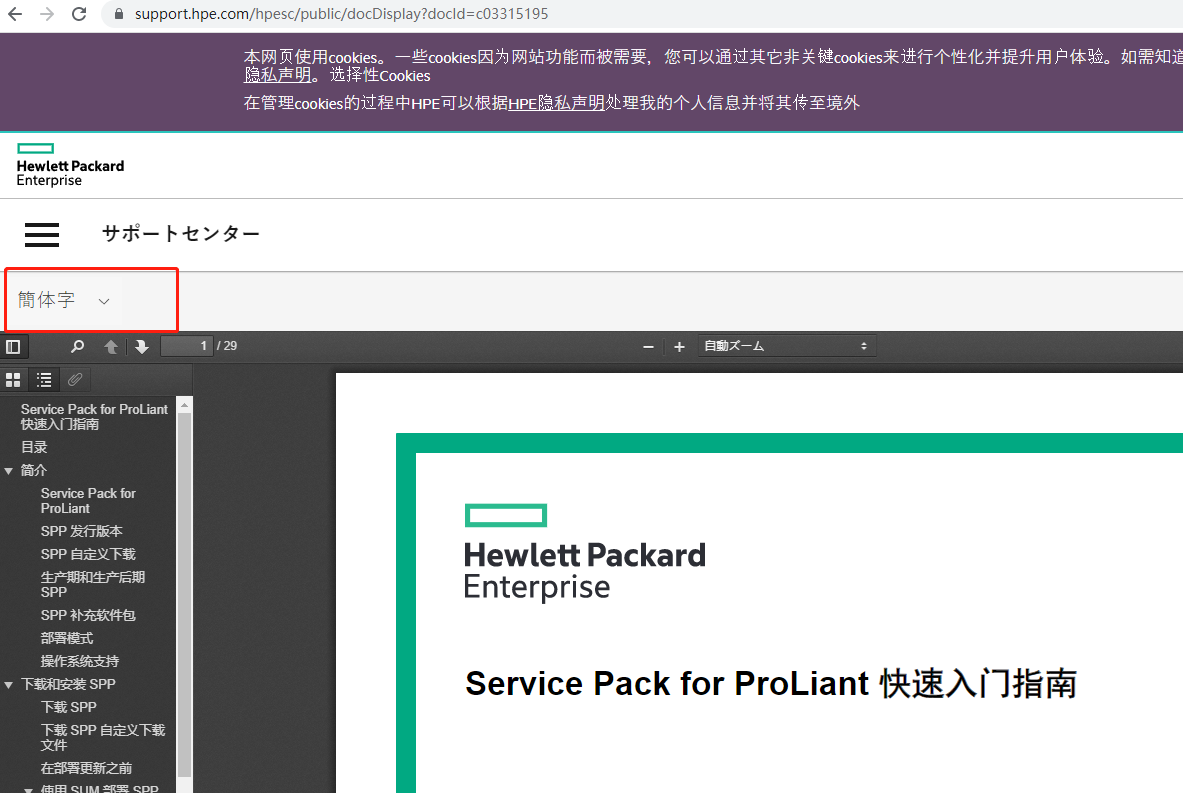This screenshot has width=1183, height=793.
Task: Show document outline view
Action: (45, 380)
